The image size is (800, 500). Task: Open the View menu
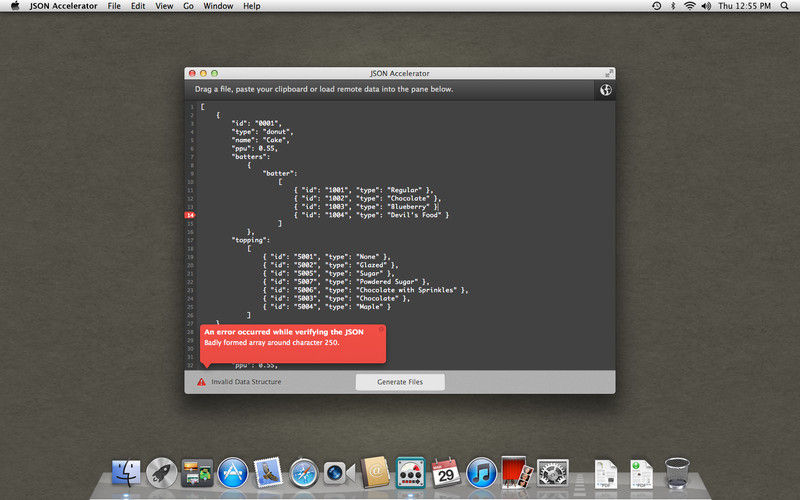coord(164,6)
